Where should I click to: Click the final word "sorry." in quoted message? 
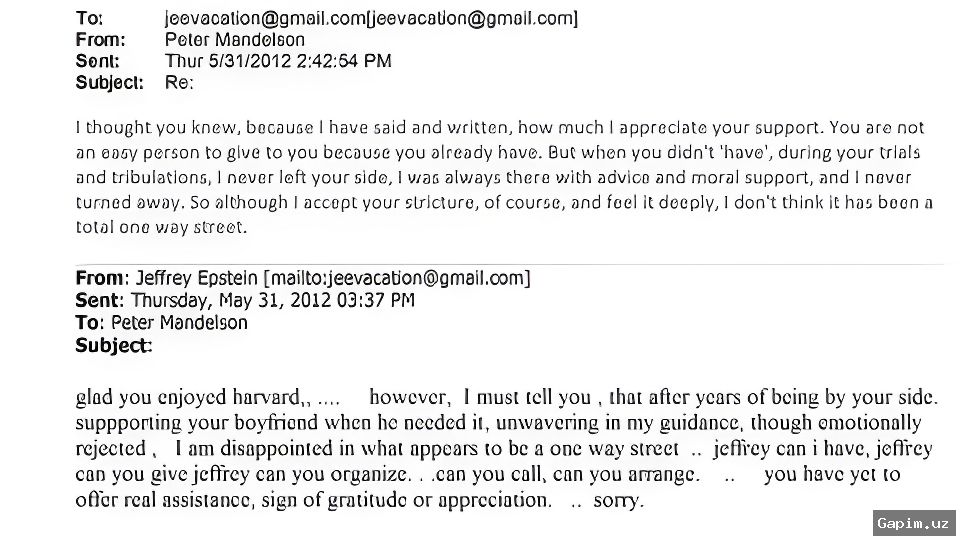click(x=619, y=500)
